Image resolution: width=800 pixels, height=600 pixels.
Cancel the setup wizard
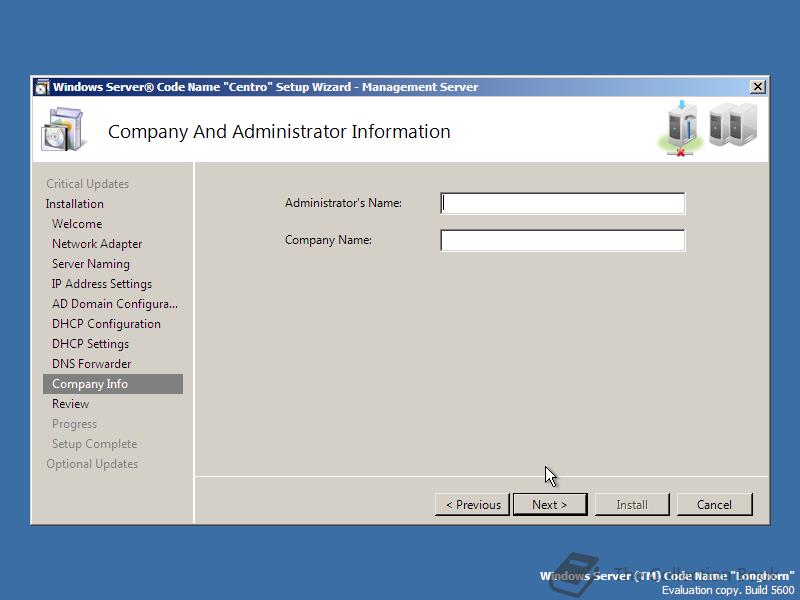tap(714, 504)
